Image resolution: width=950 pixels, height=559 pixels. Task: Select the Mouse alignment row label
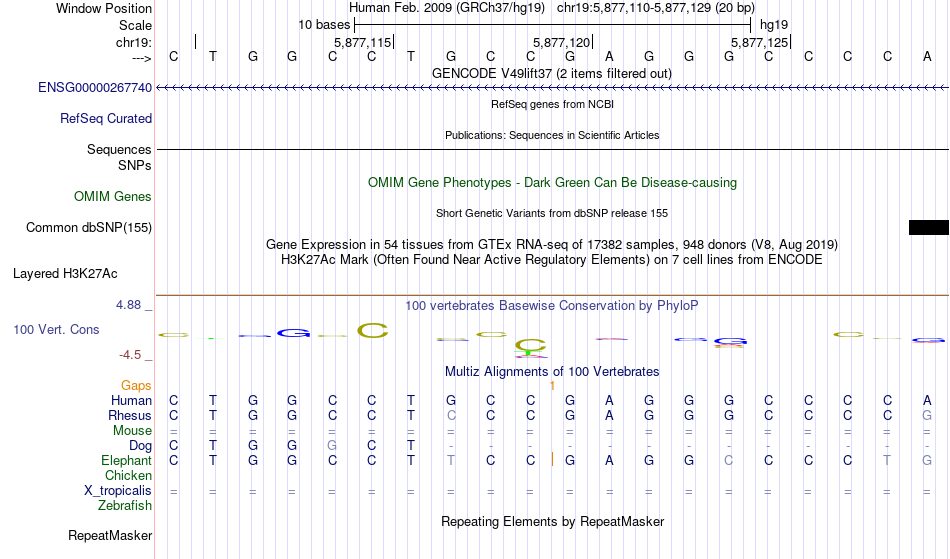pyautogui.click(x=132, y=431)
